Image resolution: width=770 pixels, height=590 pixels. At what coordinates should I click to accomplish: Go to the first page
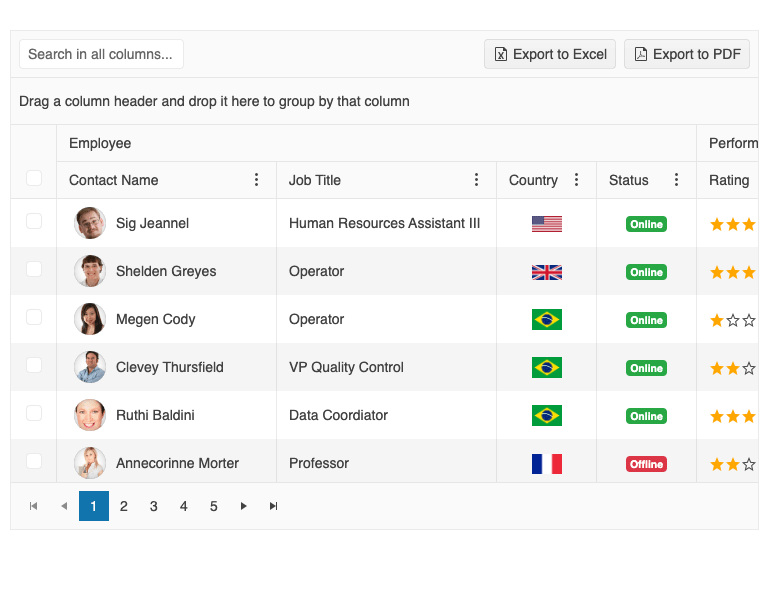click(x=33, y=506)
